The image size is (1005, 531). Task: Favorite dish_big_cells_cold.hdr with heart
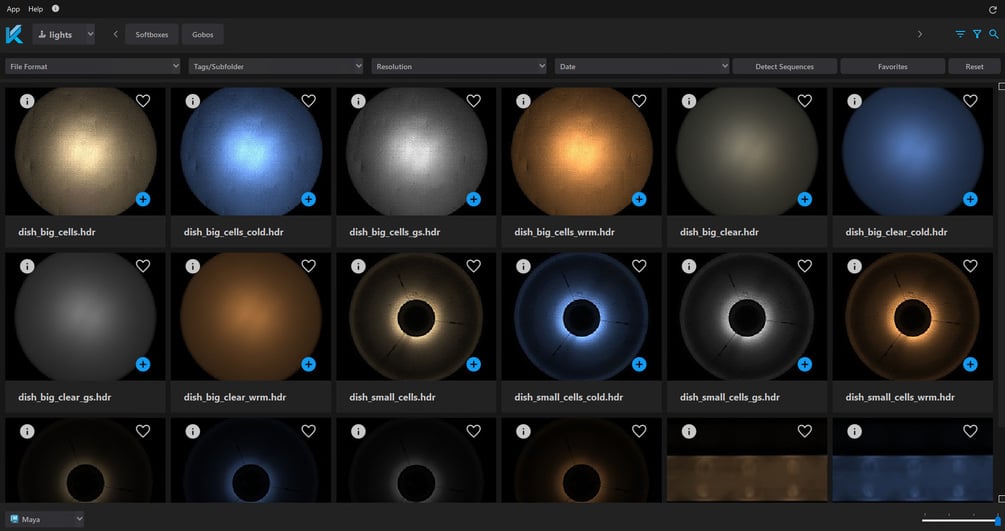308,101
